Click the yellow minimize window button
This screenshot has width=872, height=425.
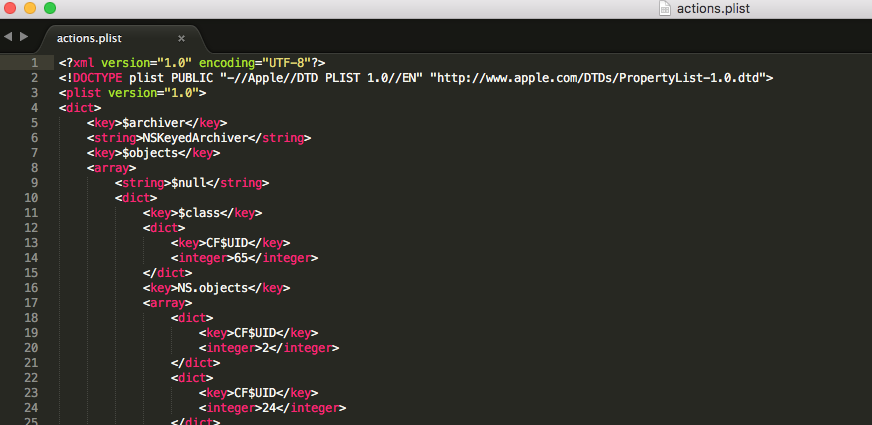[x=30, y=8]
